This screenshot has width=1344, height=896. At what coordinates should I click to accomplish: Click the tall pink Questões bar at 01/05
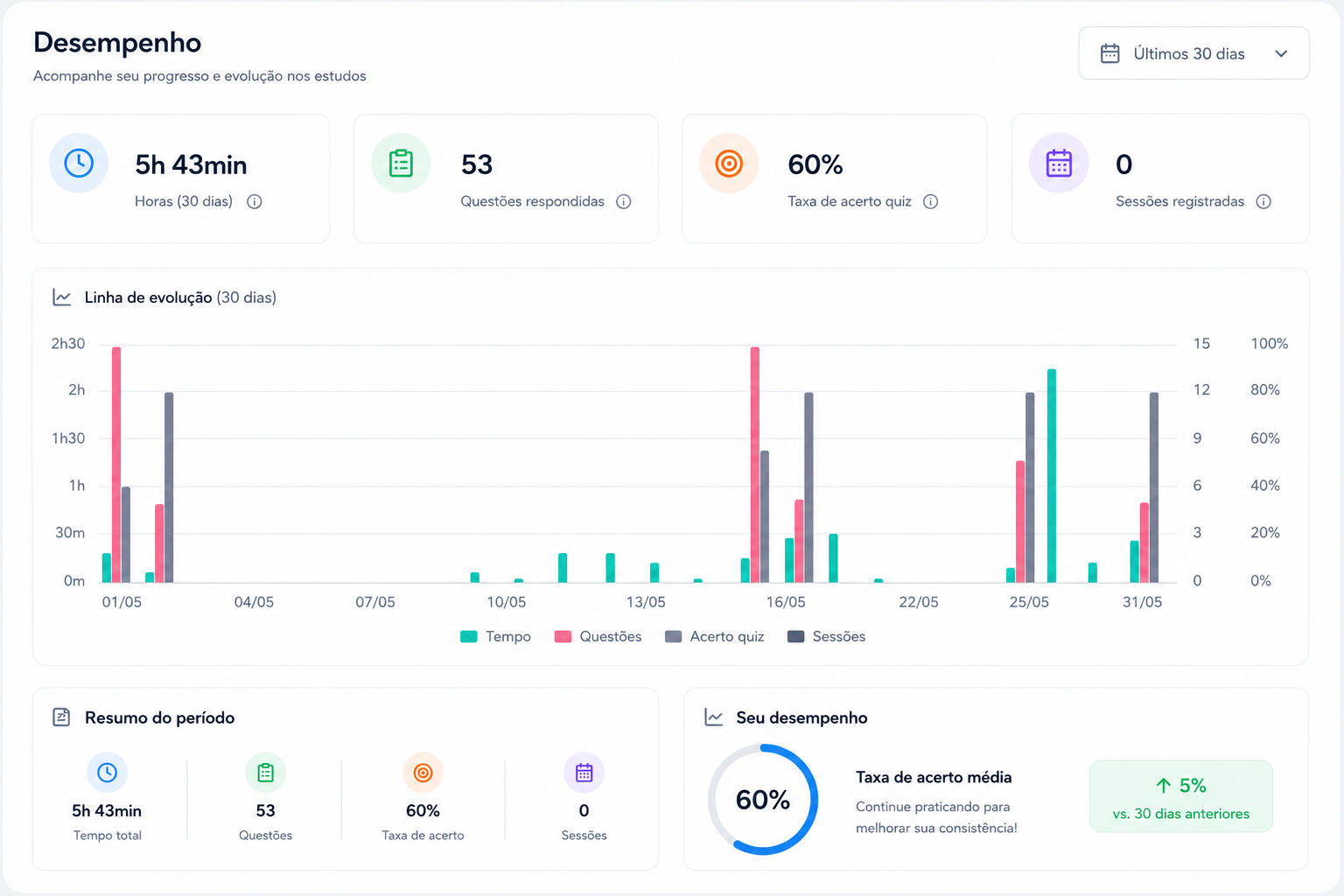tap(116, 465)
